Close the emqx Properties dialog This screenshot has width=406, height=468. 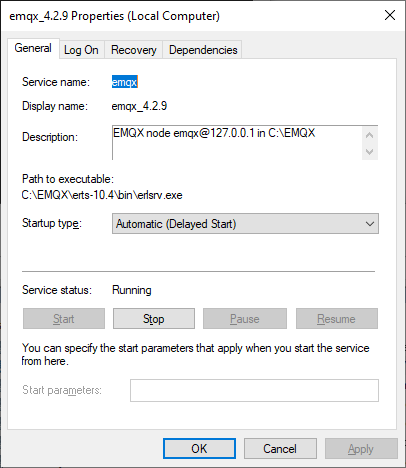(390, 15)
